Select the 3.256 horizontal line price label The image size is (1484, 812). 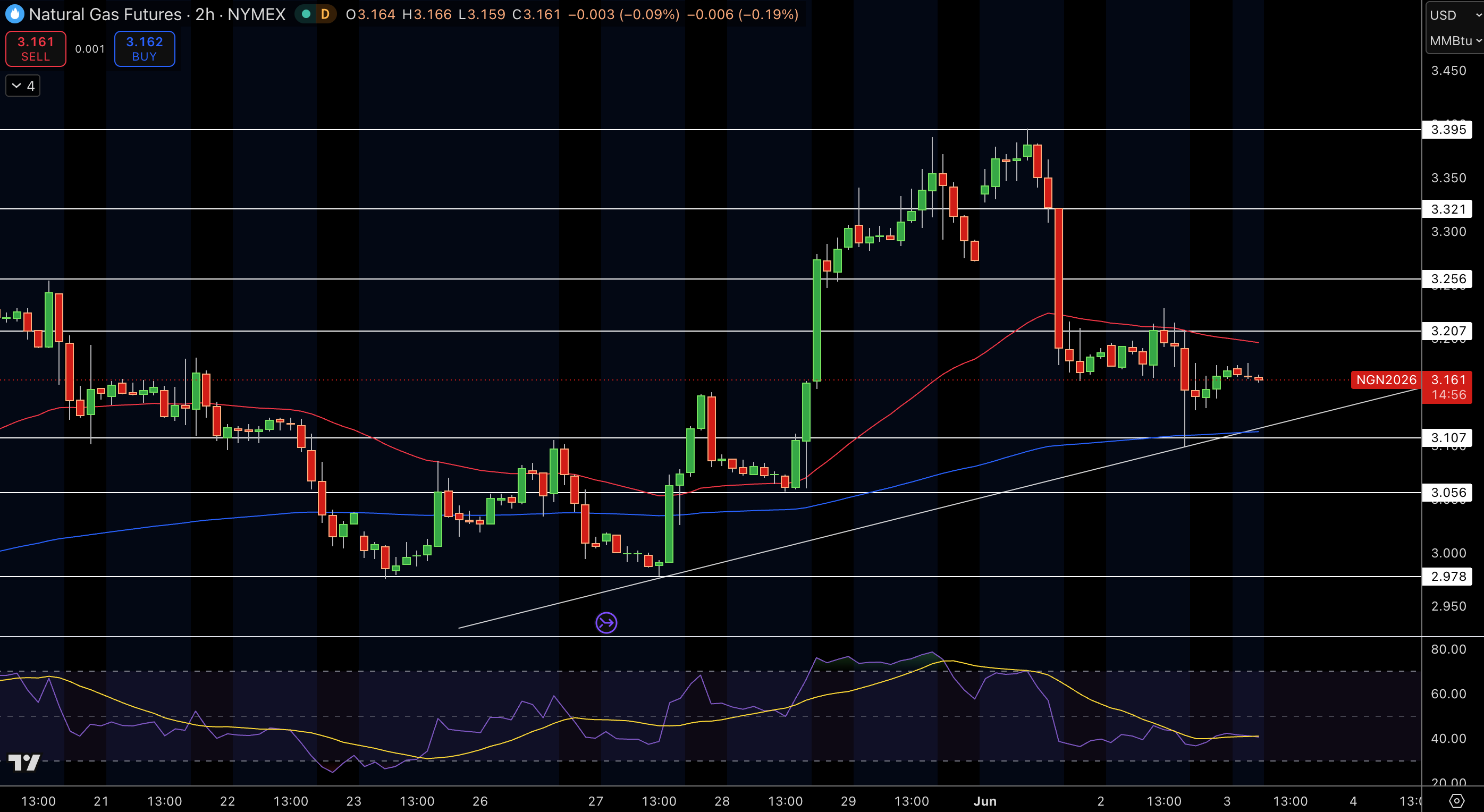pyautogui.click(x=1447, y=279)
